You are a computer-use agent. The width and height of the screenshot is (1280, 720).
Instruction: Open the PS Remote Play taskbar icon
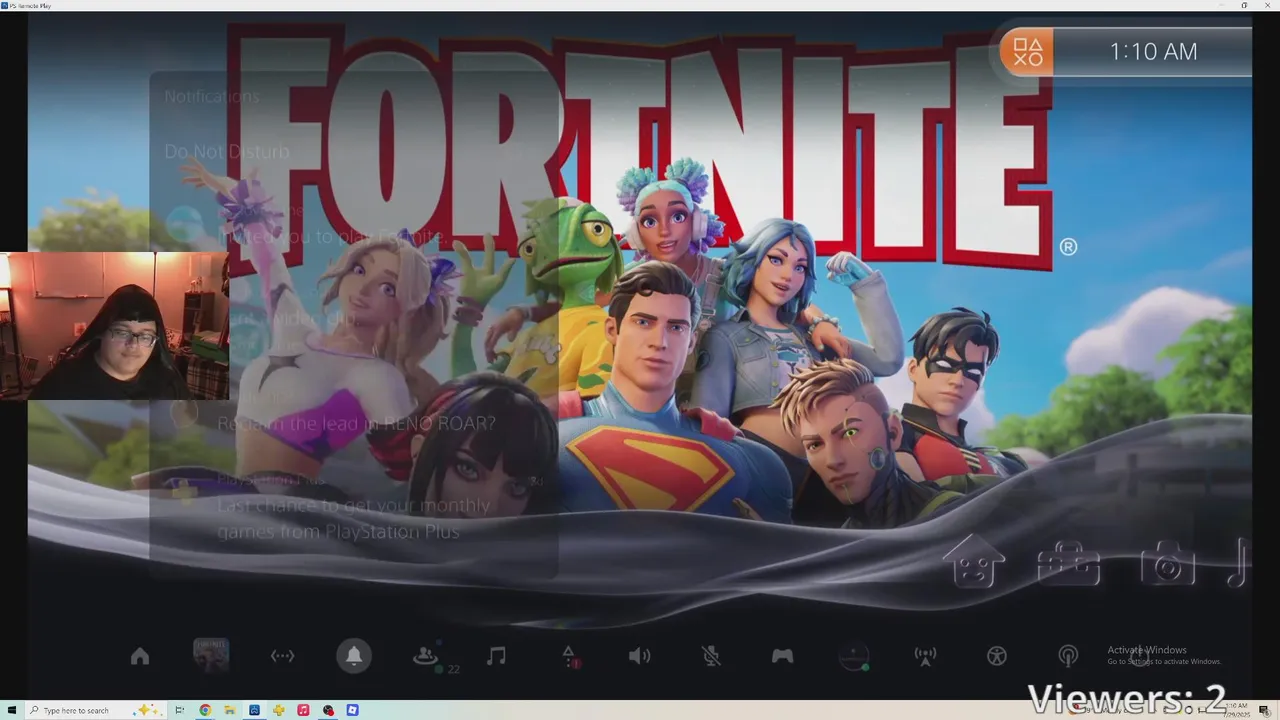[254, 710]
